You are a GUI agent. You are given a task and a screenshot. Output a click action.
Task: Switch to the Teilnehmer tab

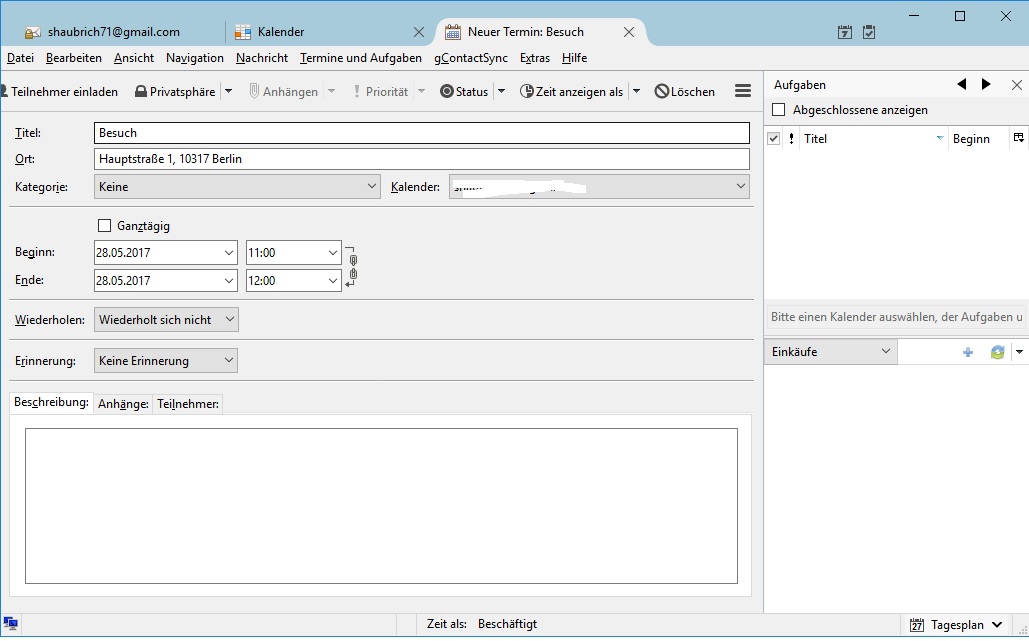[x=188, y=404]
